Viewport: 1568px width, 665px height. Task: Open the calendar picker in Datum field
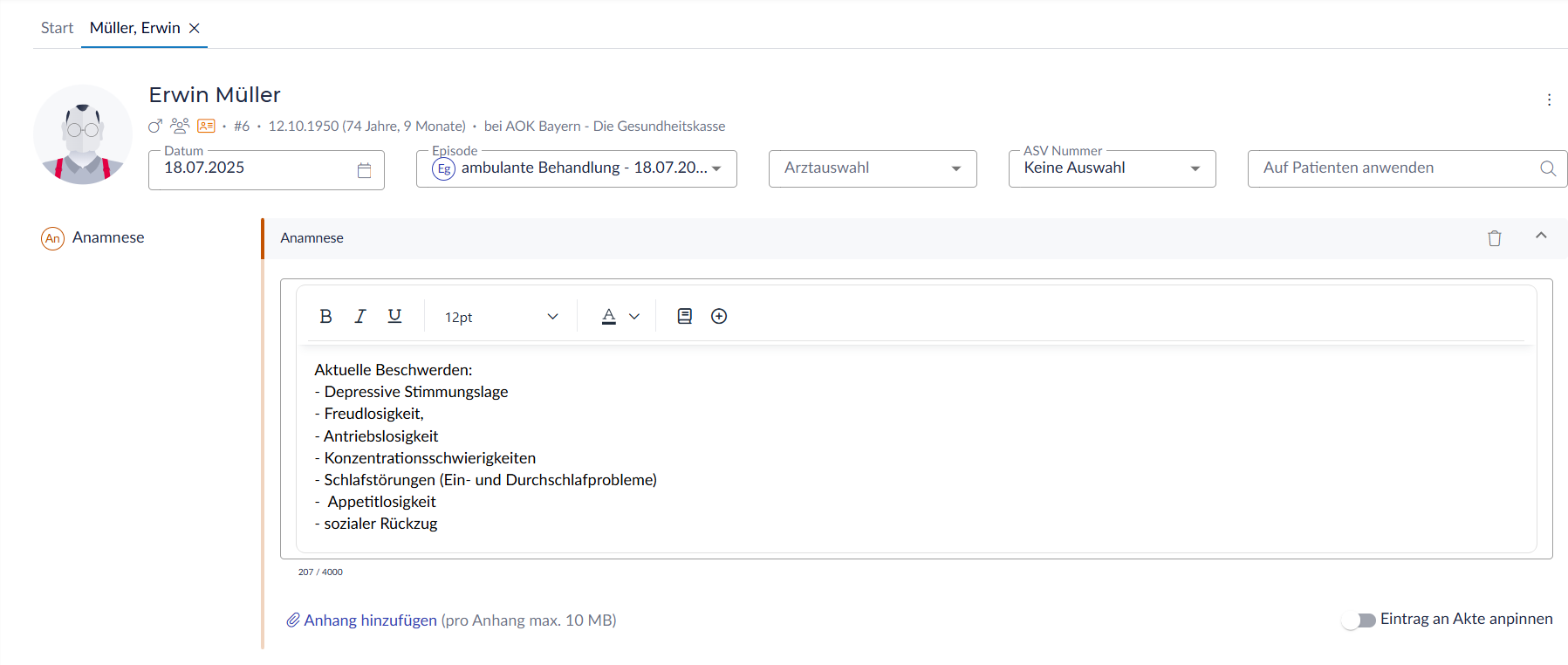pyautogui.click(x=364, y=170)
